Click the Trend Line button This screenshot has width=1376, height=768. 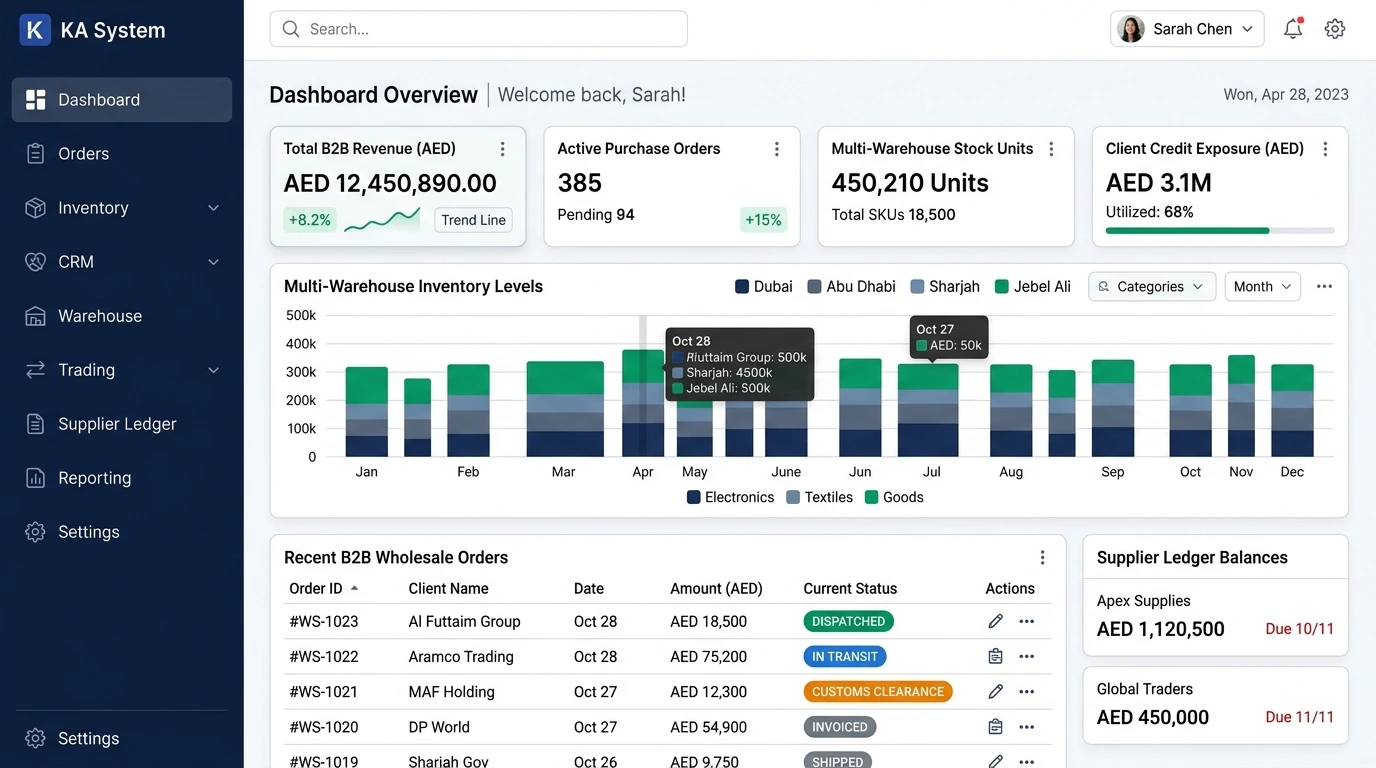point(473,220)
